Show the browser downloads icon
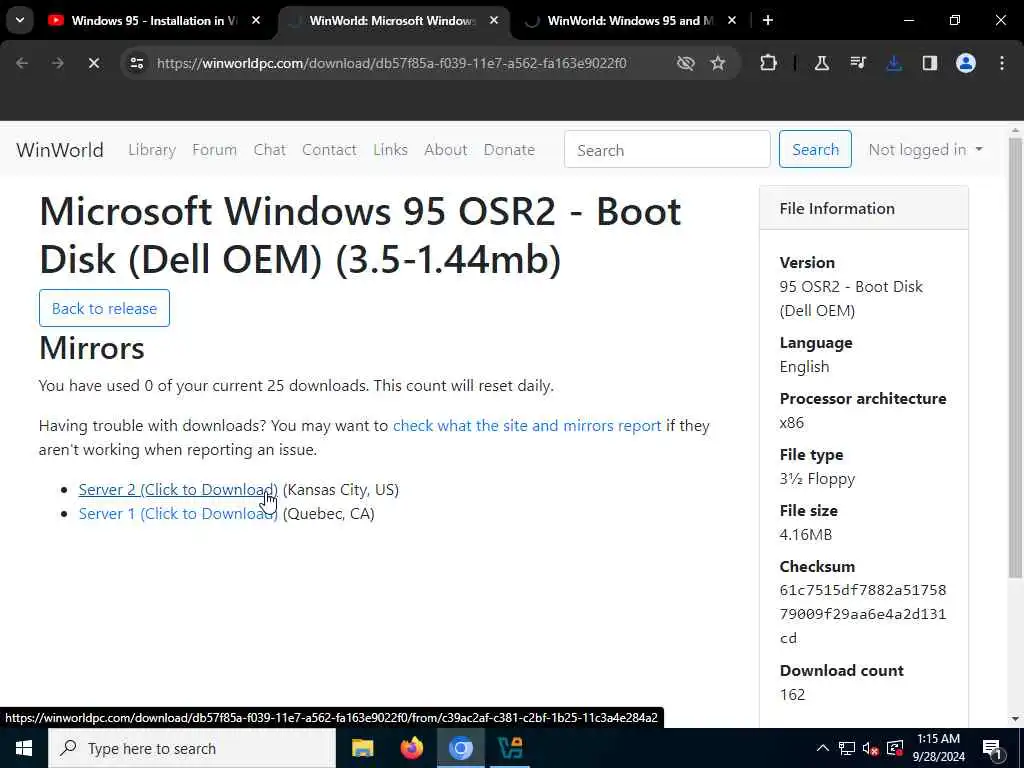The image size is (1024, 768). [x=894, y=63]
